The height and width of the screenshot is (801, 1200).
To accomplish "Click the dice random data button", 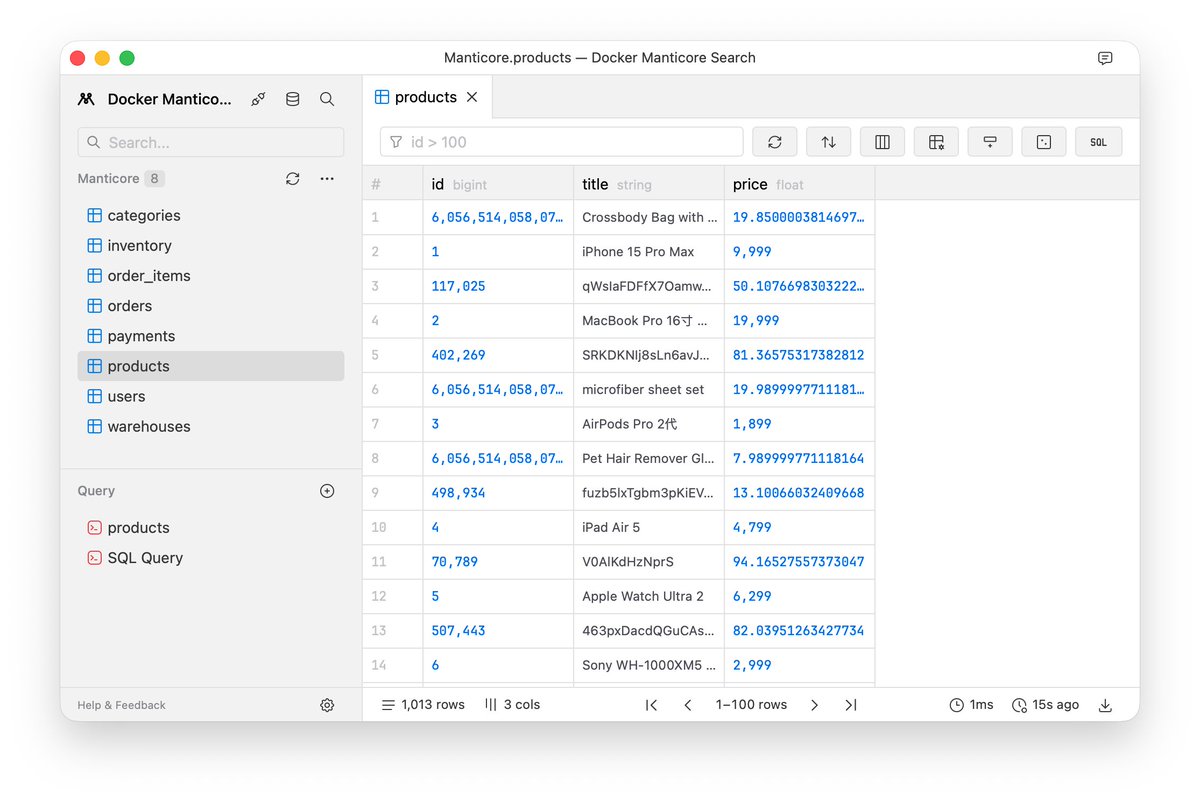I will click(x=1044, y=142).
